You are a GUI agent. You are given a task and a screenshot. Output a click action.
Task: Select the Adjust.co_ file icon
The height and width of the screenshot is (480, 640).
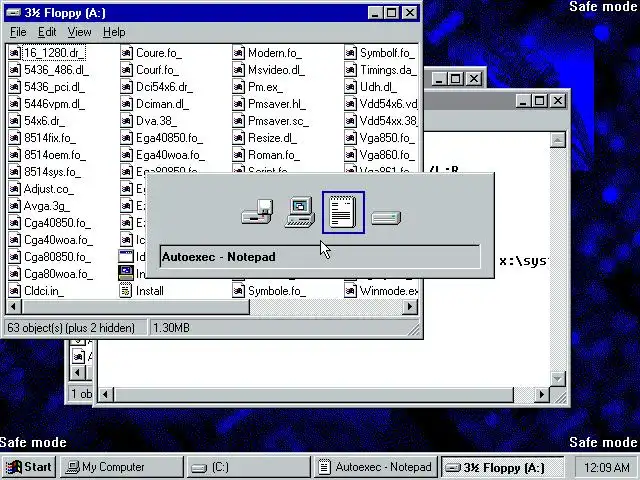[14, 189]
